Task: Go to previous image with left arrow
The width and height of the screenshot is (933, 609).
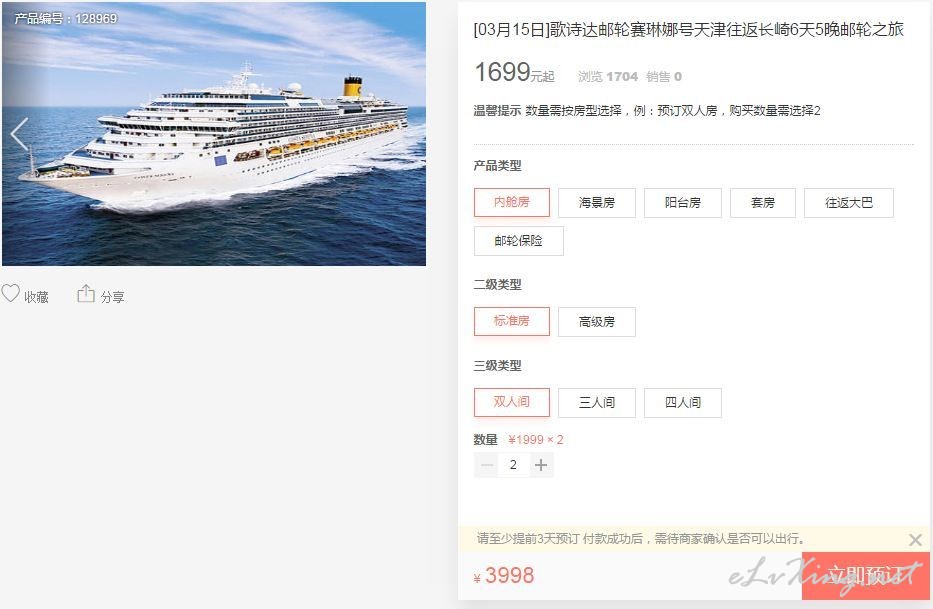Action: pyautogui.click(x=20, y=135)
